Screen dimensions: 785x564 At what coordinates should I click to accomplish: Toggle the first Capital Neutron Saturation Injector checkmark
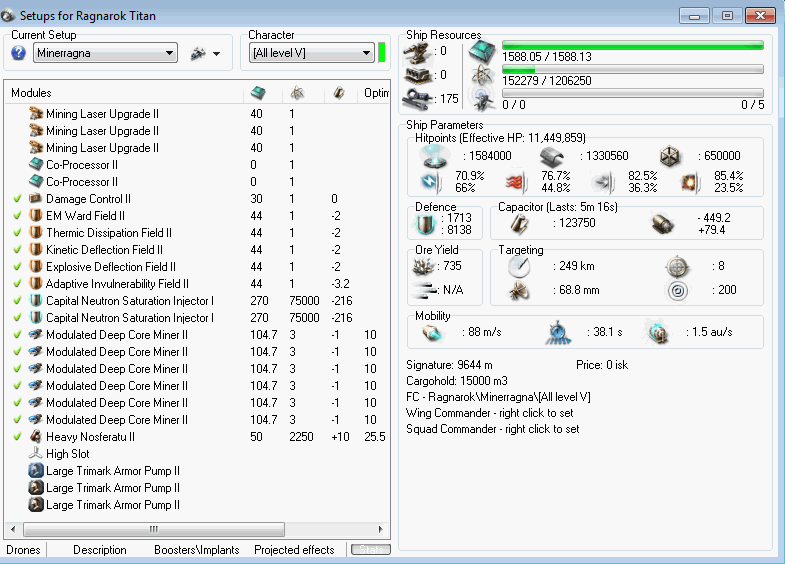[18, 301]
